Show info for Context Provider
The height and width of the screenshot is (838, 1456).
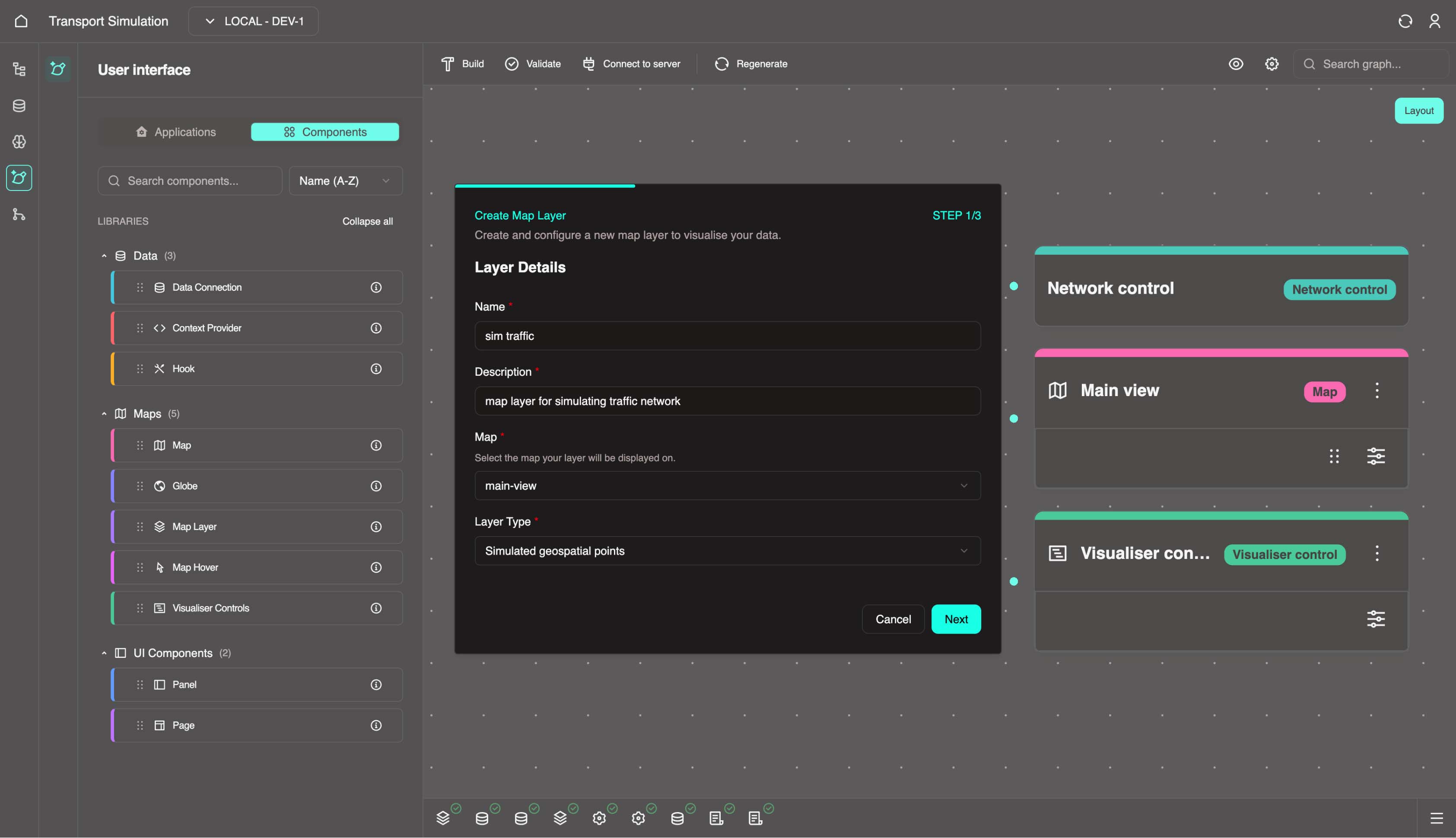376,328
